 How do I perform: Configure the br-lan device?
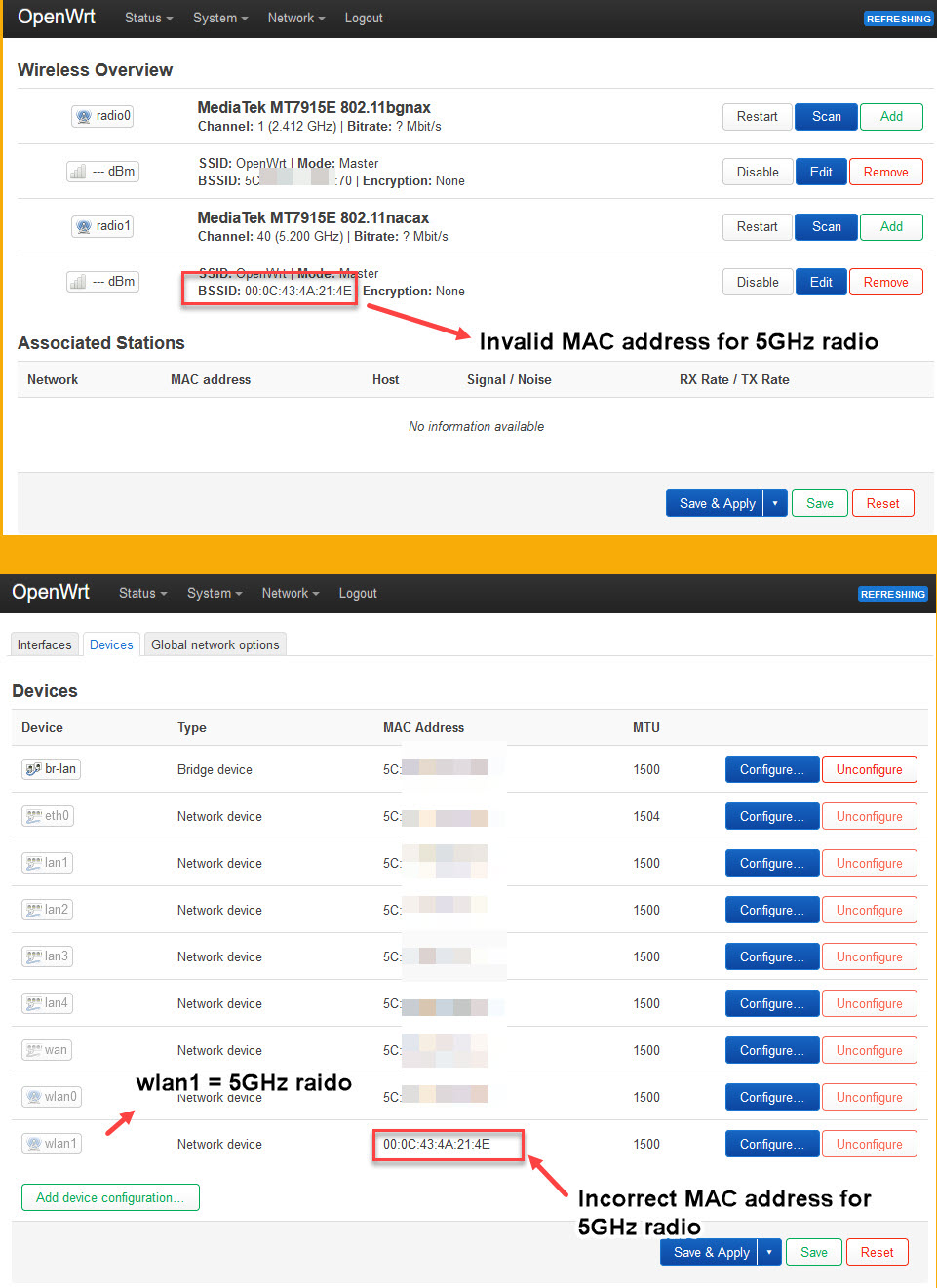click(772, 769)
